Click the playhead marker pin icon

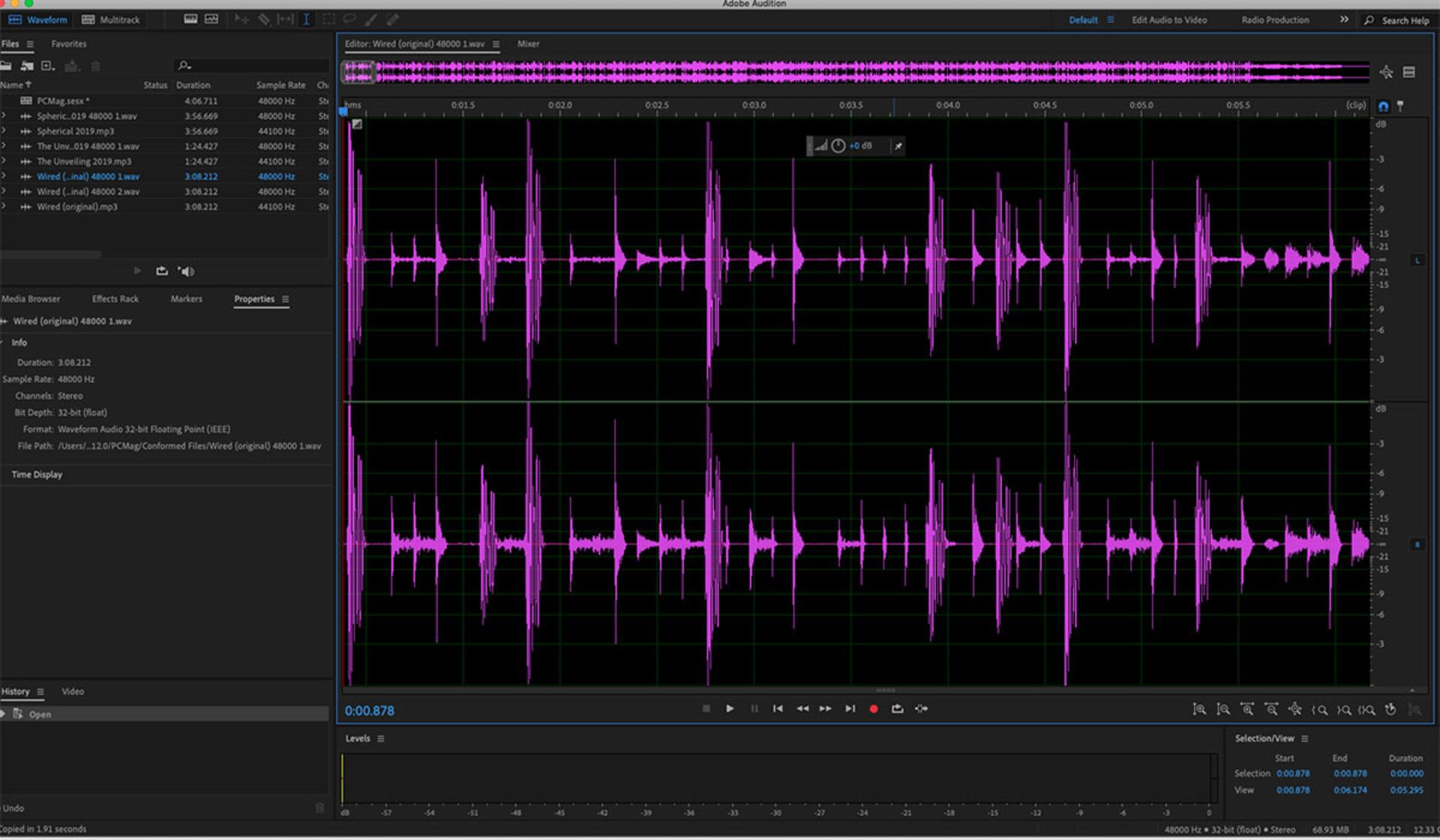tap(1400, 106)
